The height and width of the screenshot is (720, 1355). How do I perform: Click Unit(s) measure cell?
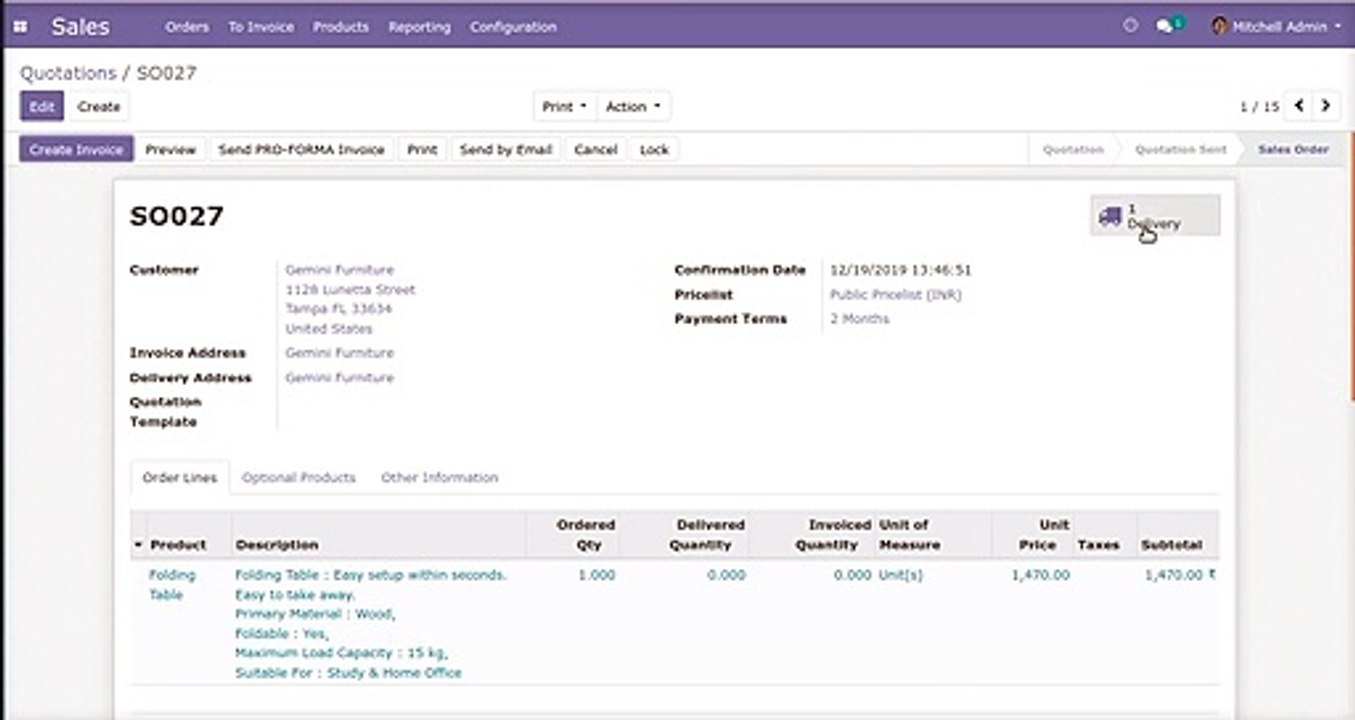point(900,575)
